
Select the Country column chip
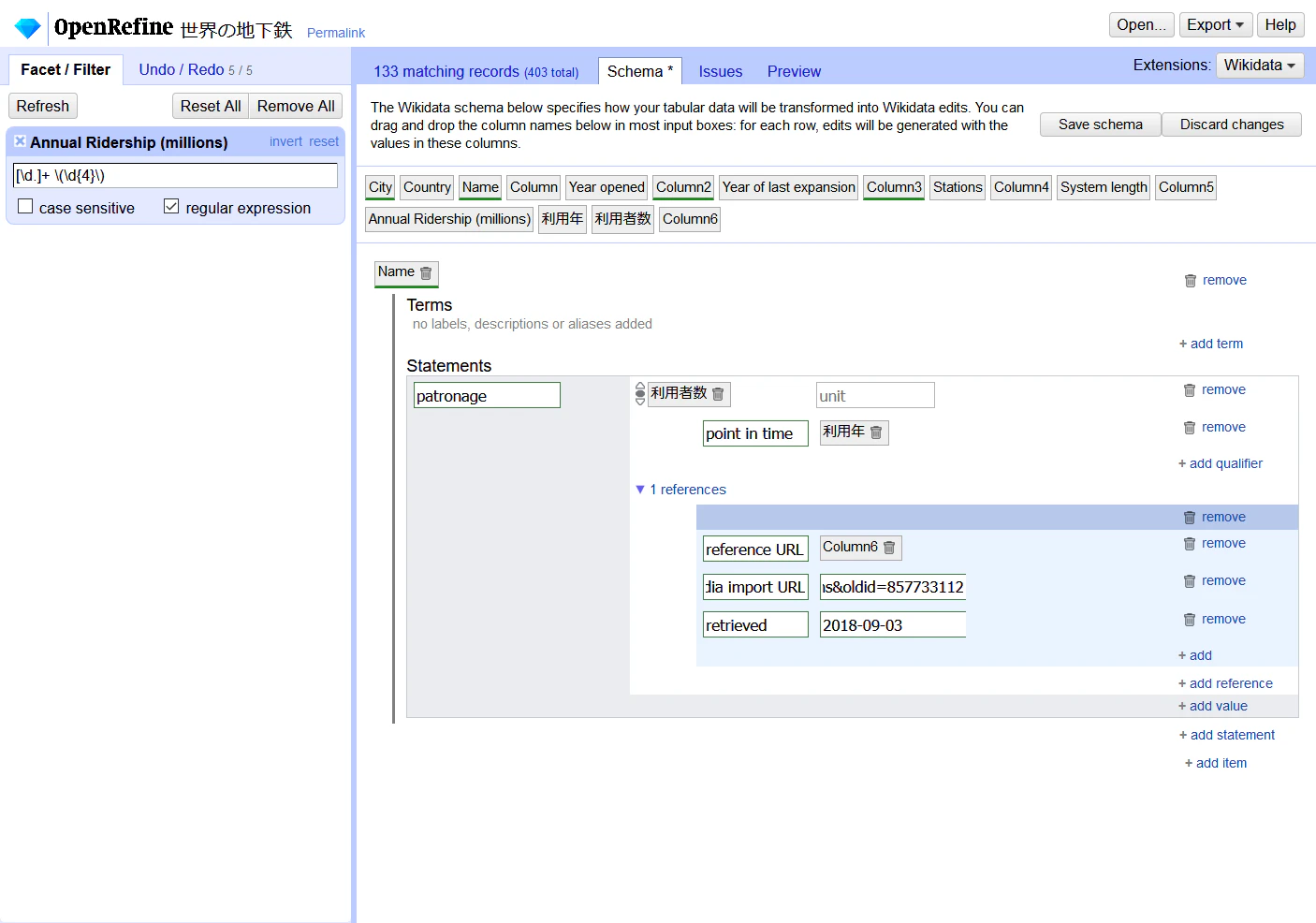(427, 187)
